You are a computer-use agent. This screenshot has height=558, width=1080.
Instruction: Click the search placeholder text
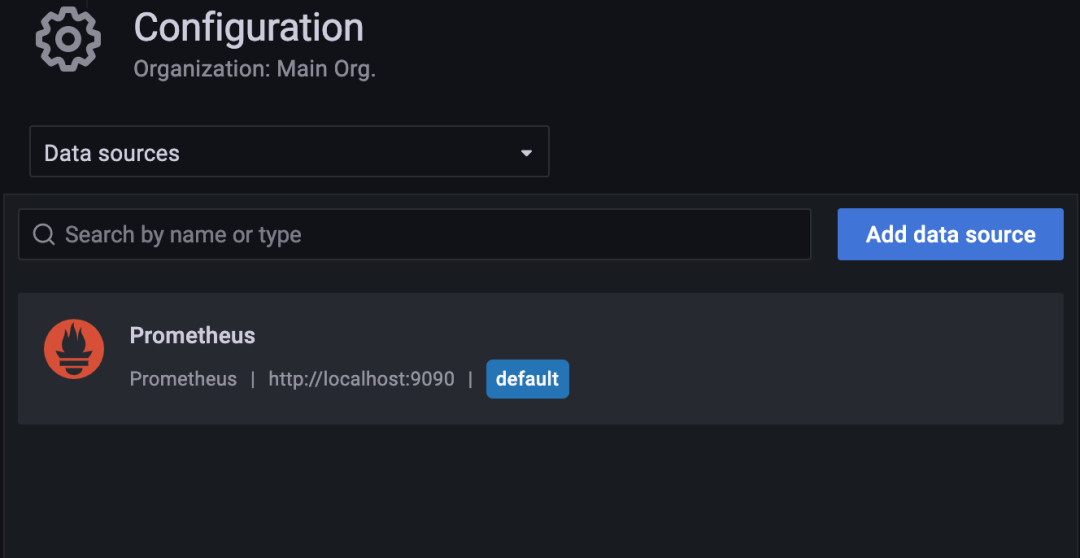pos(183,235)
